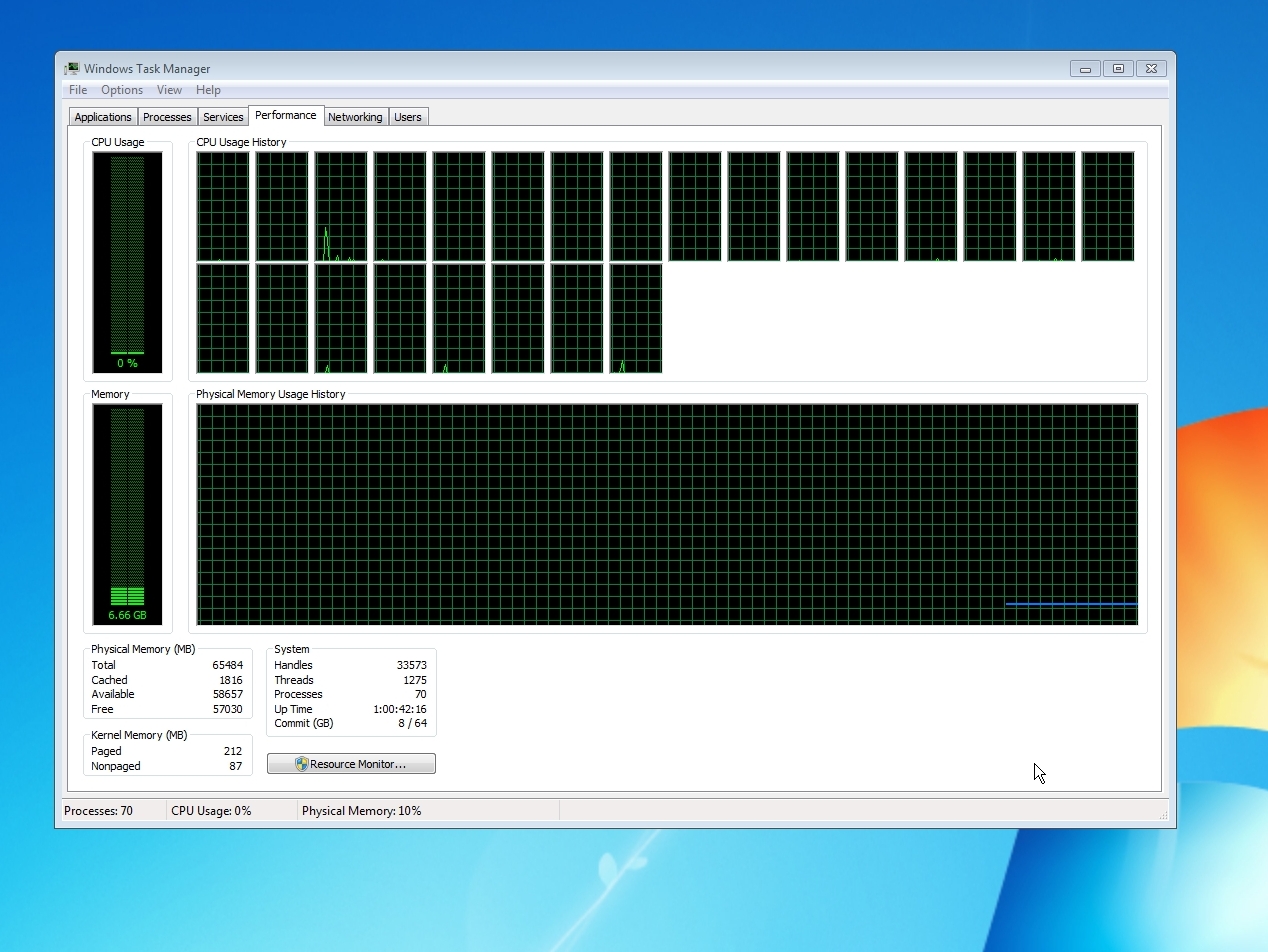Screen dimensions: 1268x952
Task: Click the Handles value 33573
Action: tap(411, 665)
